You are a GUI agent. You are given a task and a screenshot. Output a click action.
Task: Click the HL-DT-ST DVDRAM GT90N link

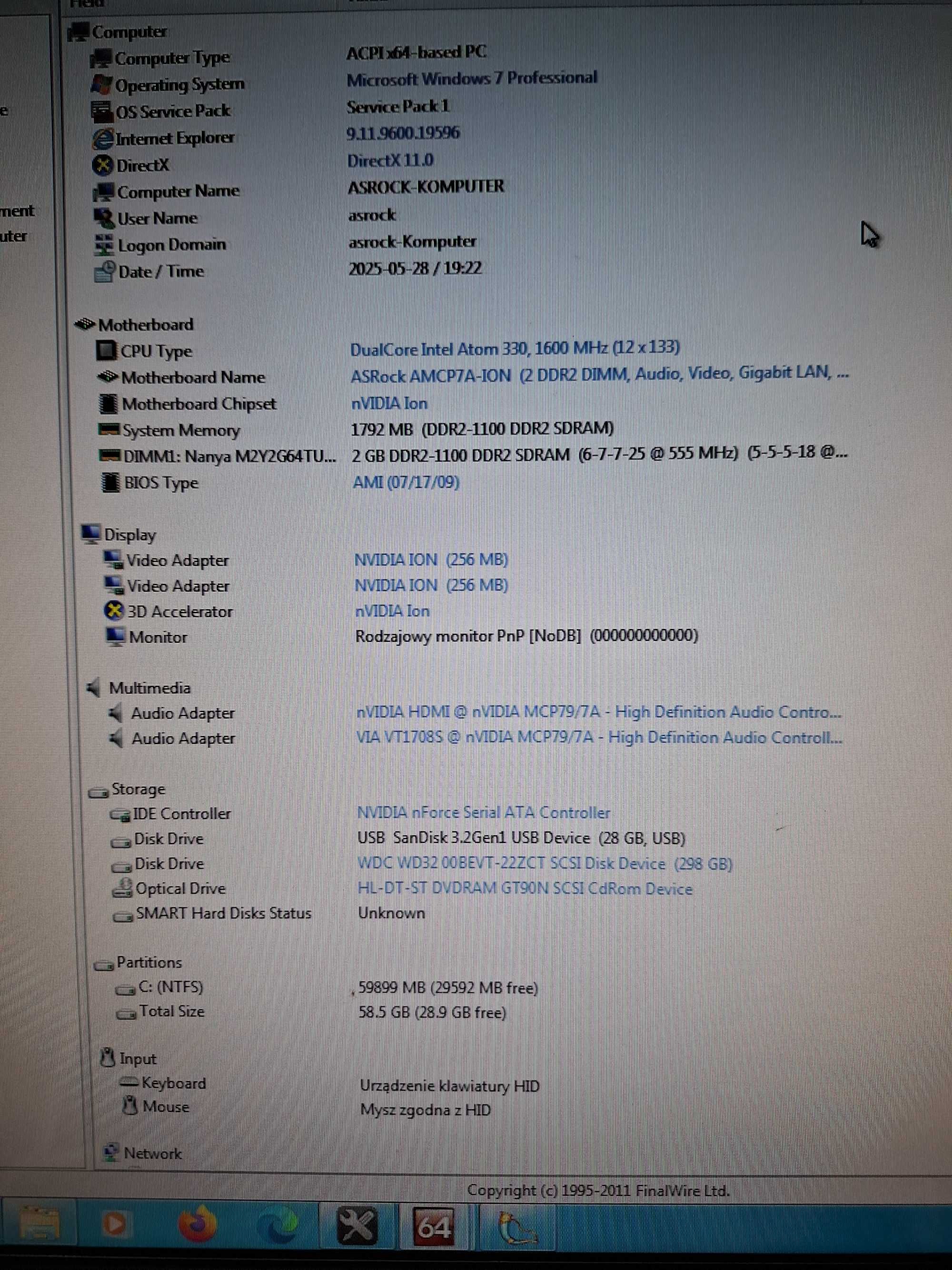(x=525, y=889)
